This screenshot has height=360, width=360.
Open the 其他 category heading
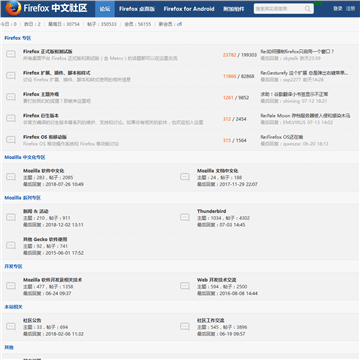[x=9, y=347]
